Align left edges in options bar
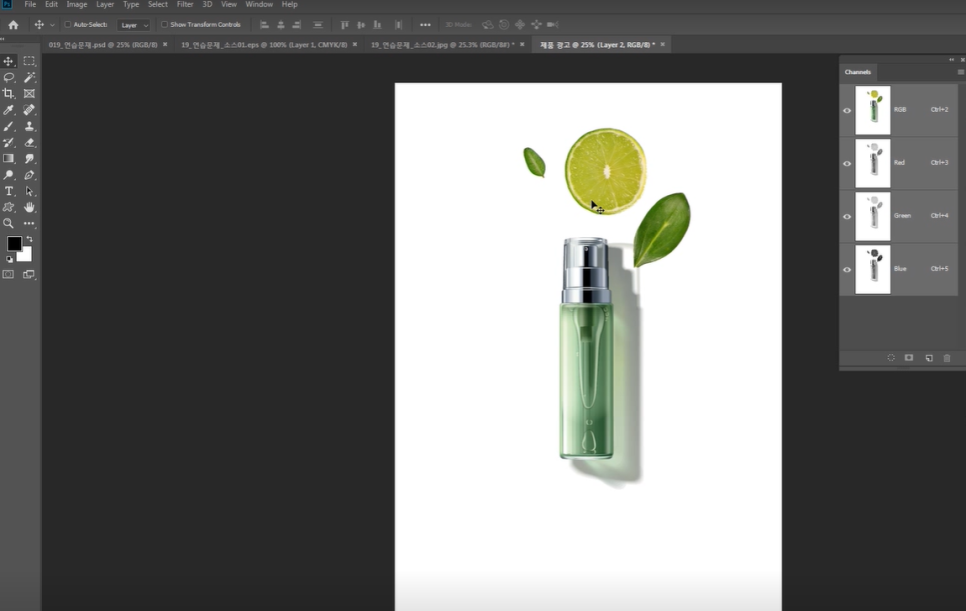 pyautogui.click(x=264, y=25)
